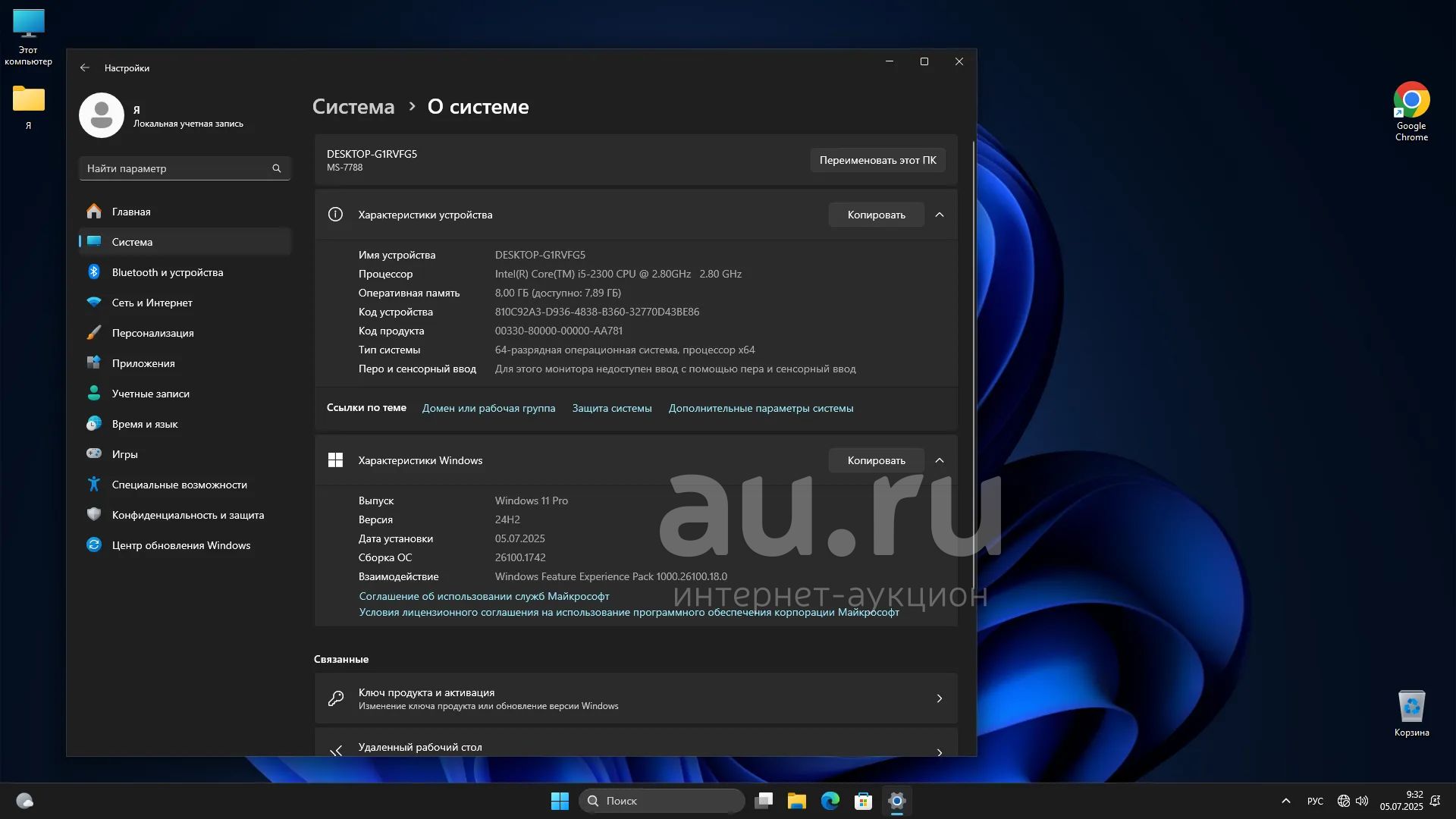Viewport: 1456px width, 819px height.
Task: Click the taskbar Поиск search box
Action: (661, 801)
